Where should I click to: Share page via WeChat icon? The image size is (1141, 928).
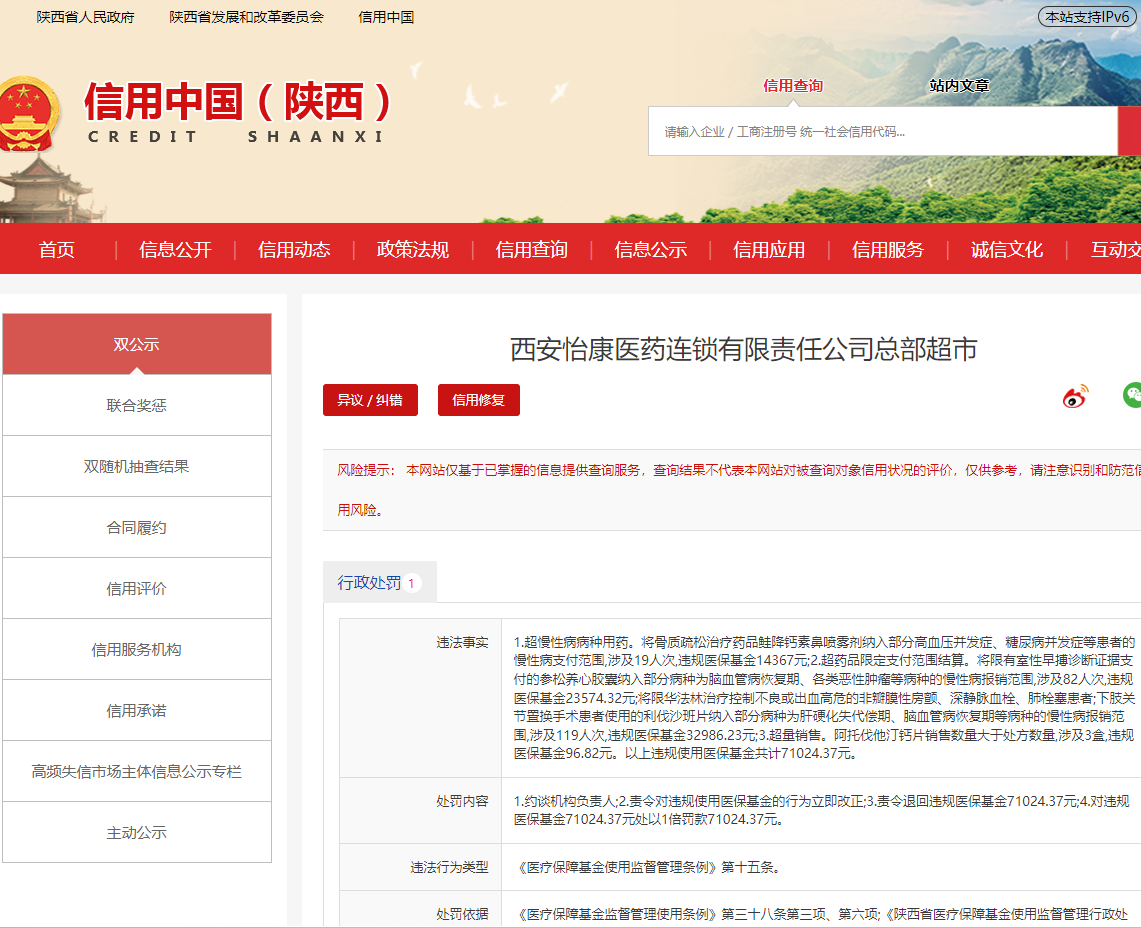click(x=1132, y=395)
